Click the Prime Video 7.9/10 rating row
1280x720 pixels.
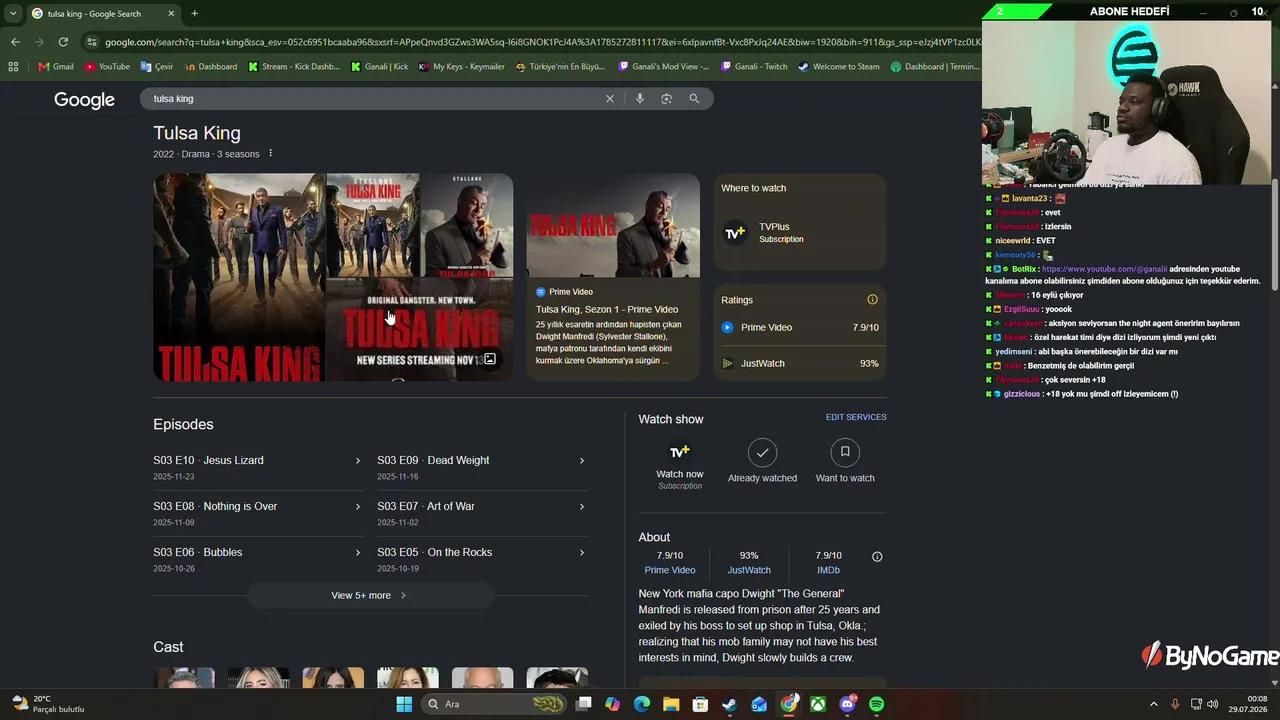click(800, 327)
